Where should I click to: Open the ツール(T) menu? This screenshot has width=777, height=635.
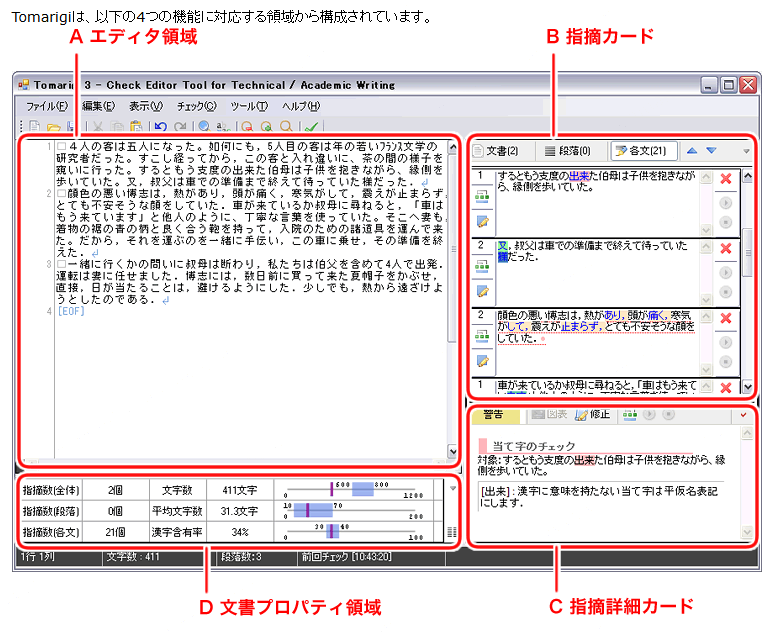click(249, 106)
